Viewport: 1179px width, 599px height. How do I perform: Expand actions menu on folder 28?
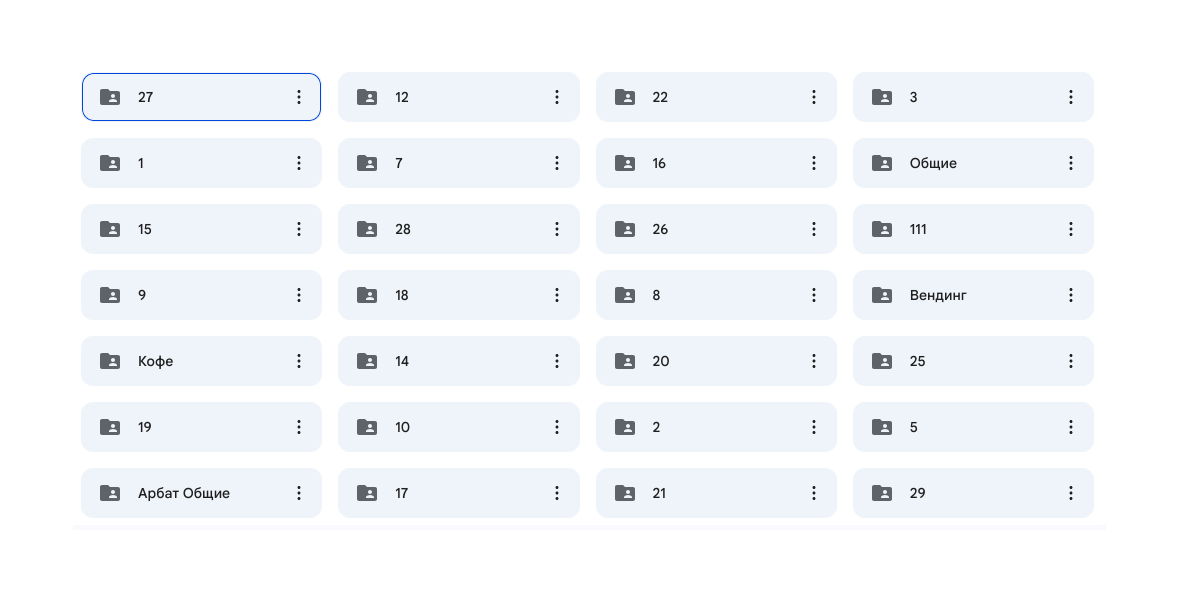pos(556,229)
